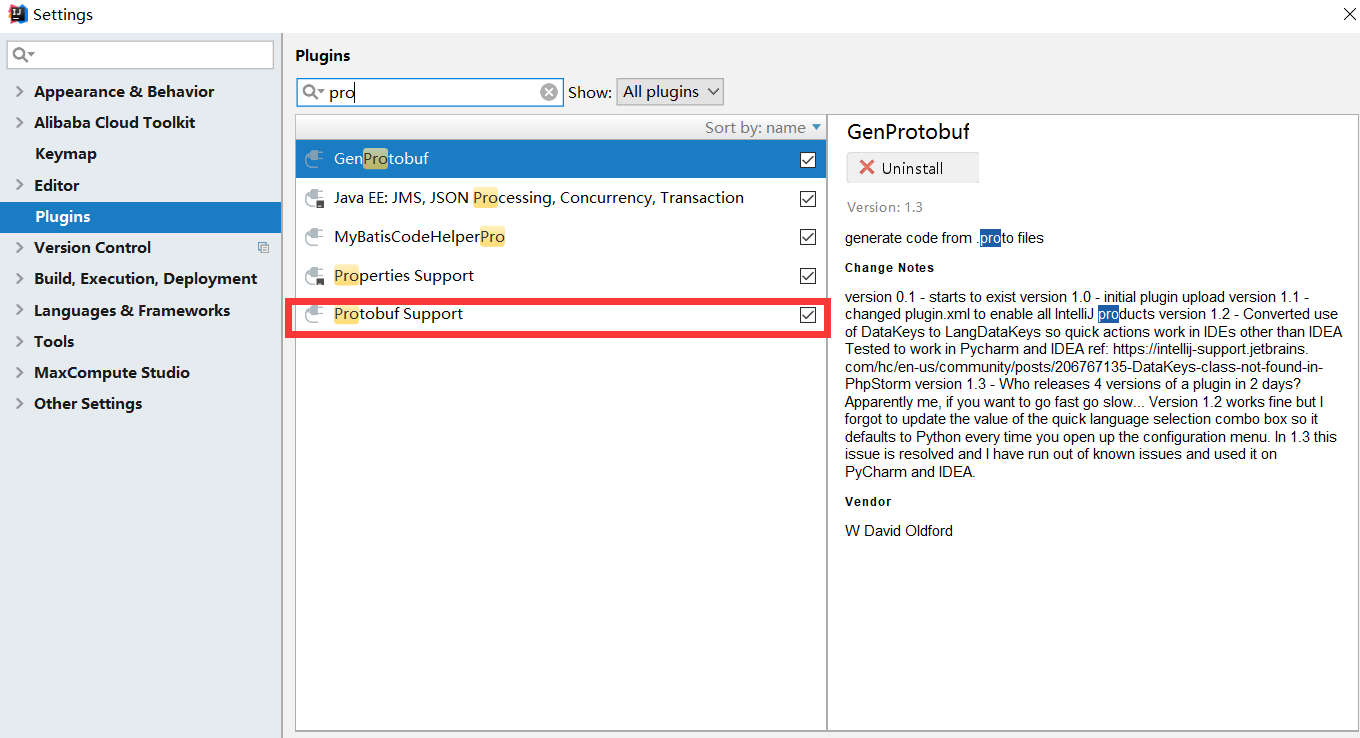Select Appearance & Behavior label

tap(124, 92)
